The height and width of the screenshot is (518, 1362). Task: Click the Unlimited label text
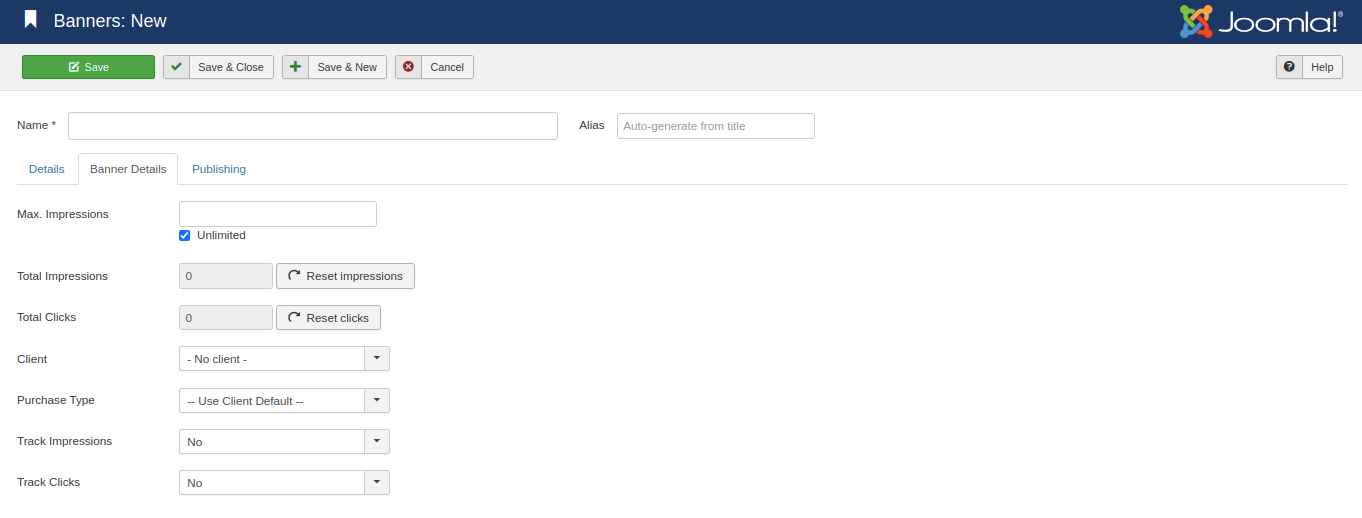[x=221, y=236]
